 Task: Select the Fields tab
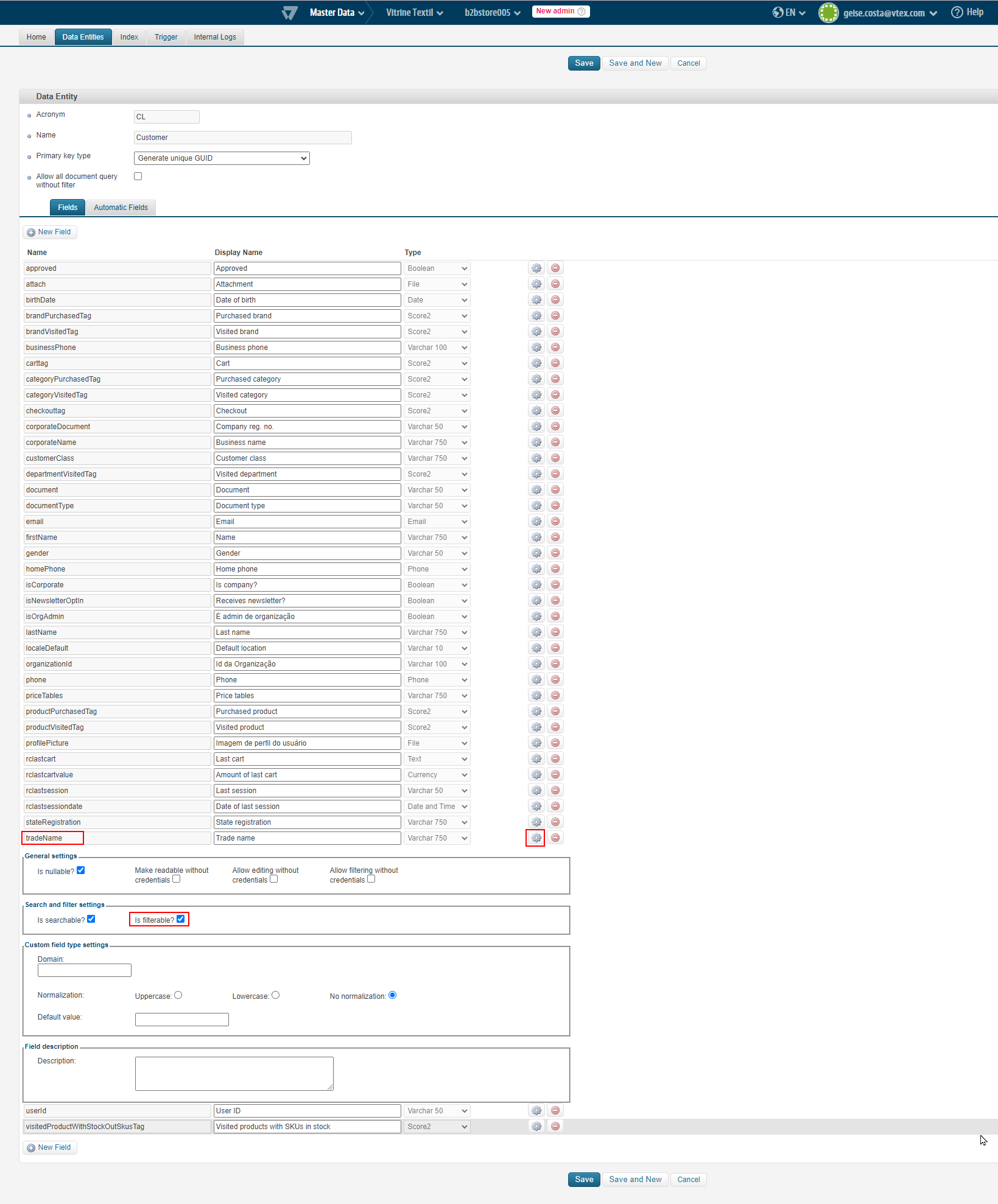68,208
